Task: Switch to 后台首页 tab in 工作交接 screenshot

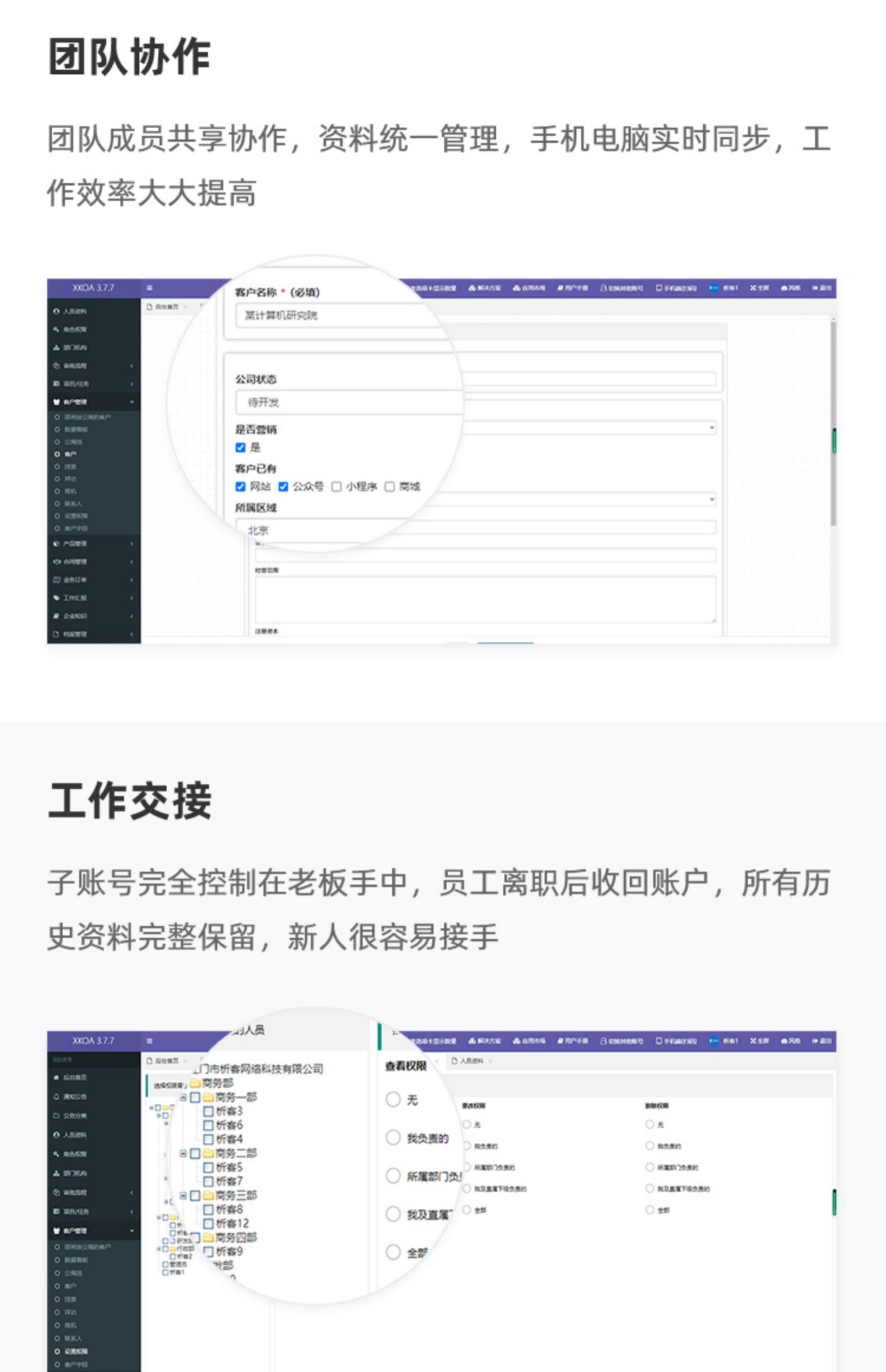Action: coord(167,1061)
